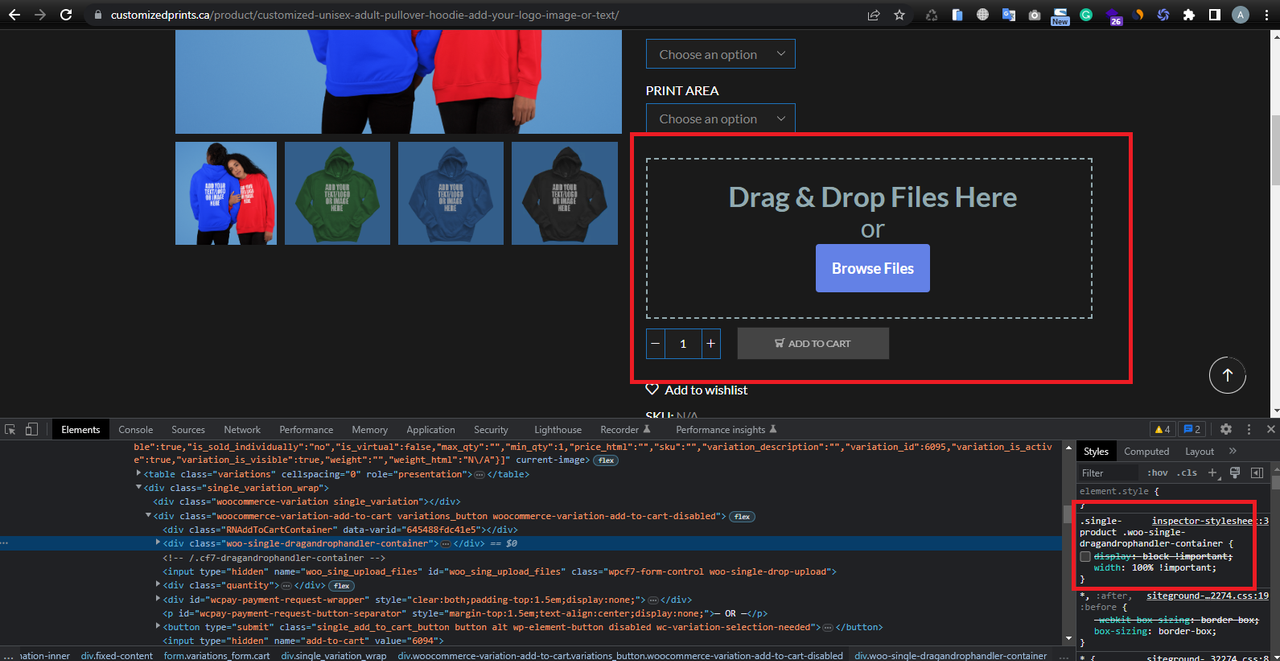Decrease quantity with the minus button
Viewport: 1280px width, 661px height.
click(x=656, y=343)
